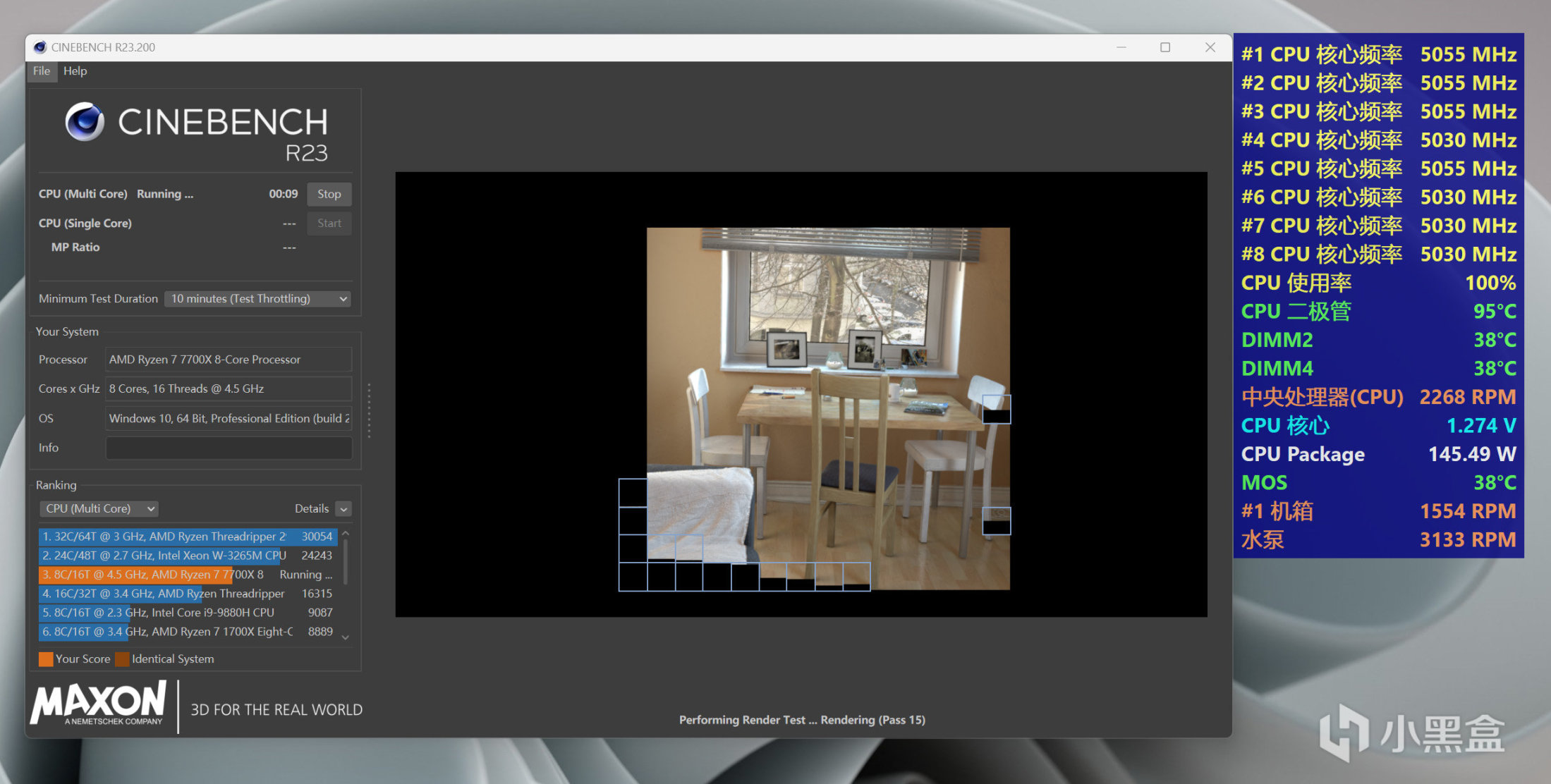This screenshot has height=784, width=1551.
Task: Click the Single Core Start button
Action: click(x=329, y=223)
